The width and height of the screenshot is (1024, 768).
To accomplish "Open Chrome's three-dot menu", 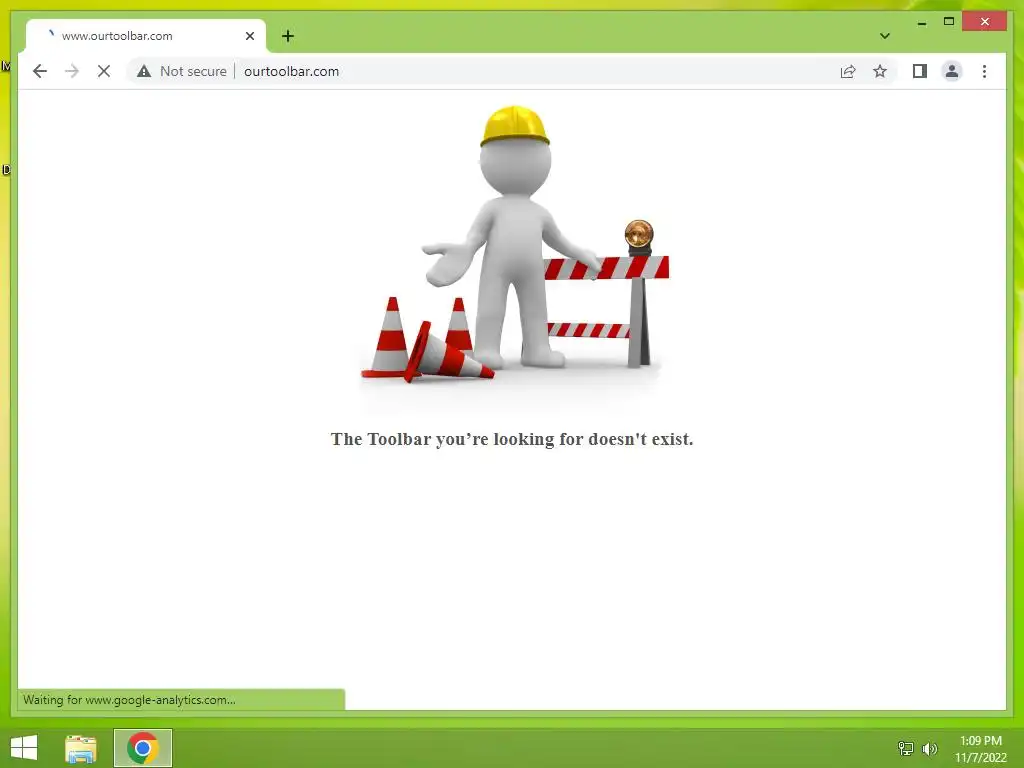I will 984,71.
